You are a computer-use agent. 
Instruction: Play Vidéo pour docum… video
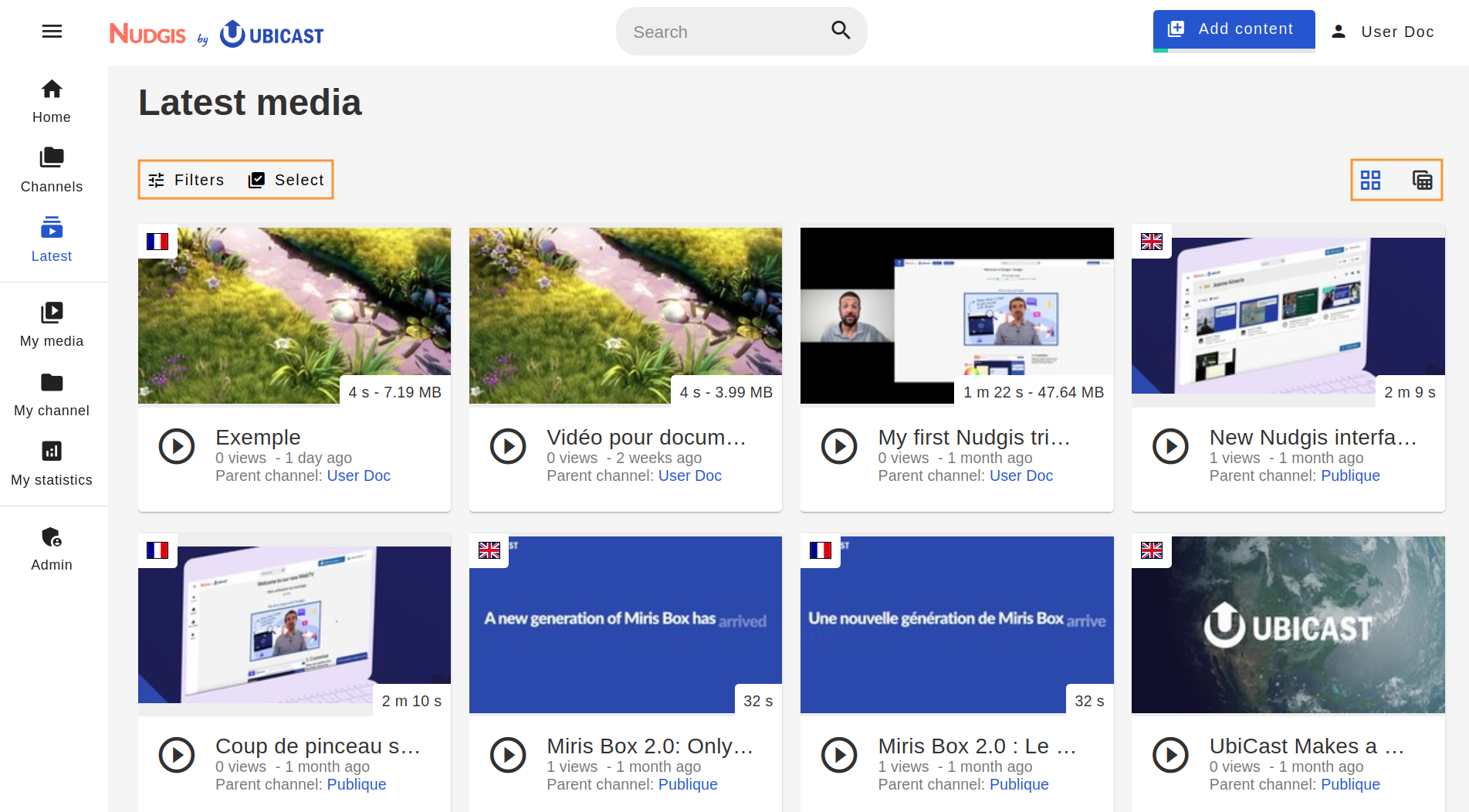[508, 446]
